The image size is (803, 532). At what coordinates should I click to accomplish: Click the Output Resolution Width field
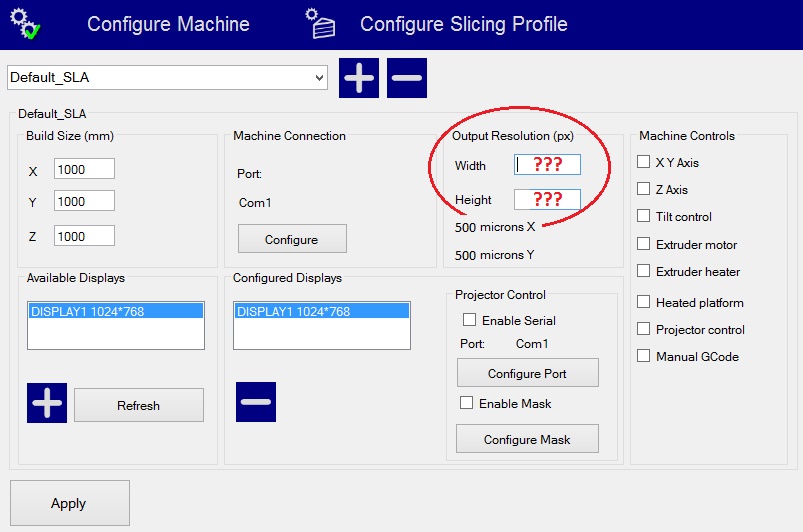[x=547, y=165]
